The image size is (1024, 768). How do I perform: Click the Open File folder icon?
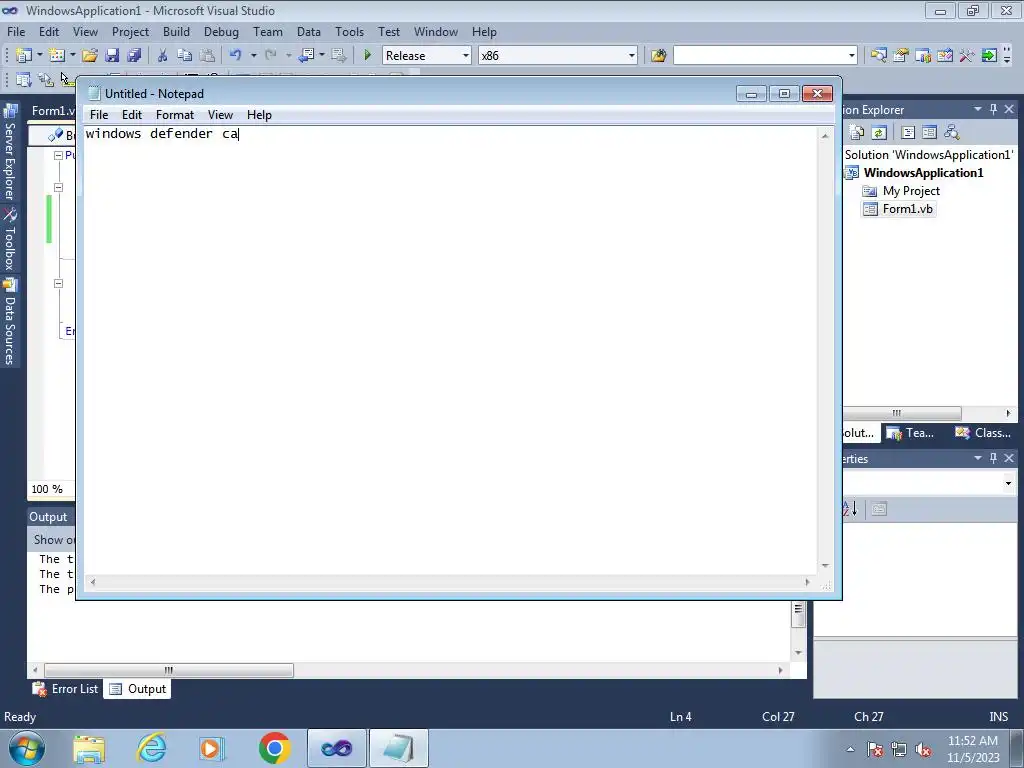[x=89, y=56]
